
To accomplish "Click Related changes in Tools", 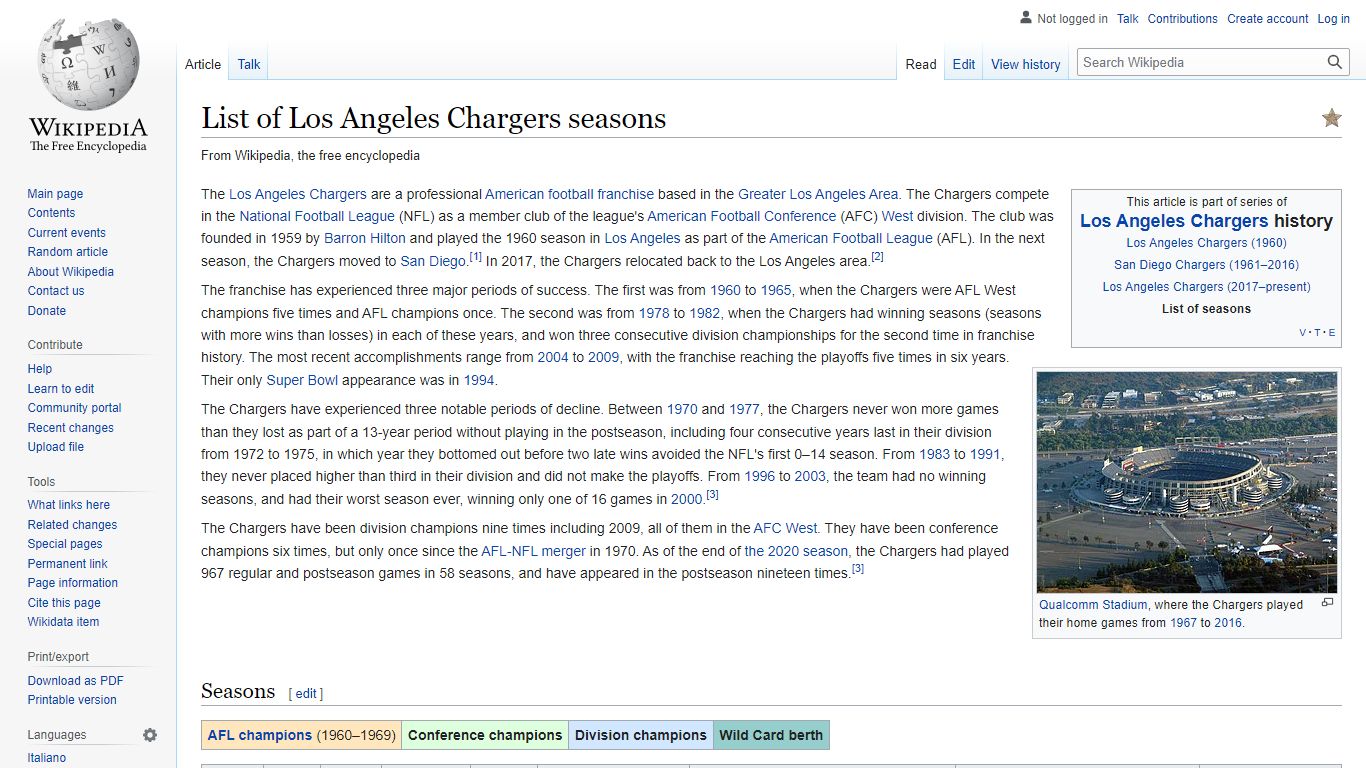I will click(x=72, y=525).
